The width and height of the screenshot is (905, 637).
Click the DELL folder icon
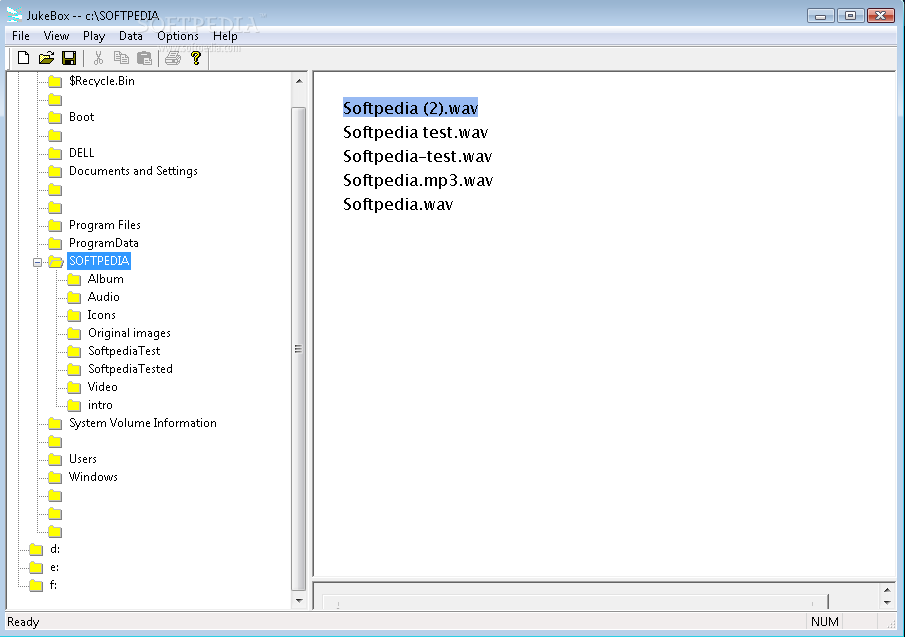tap(55, 153)
